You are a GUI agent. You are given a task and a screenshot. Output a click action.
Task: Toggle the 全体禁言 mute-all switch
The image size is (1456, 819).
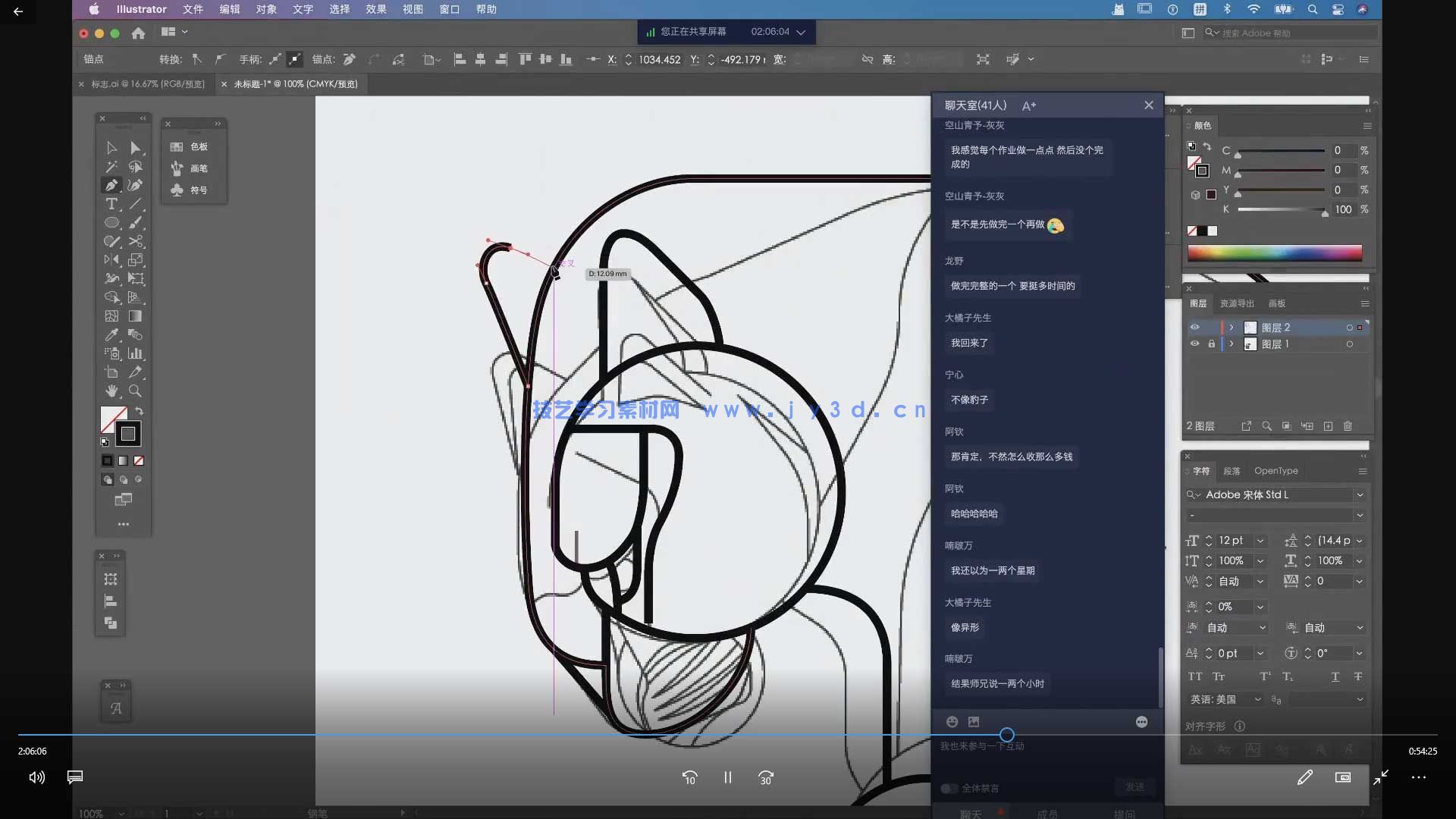coord(949,789)
